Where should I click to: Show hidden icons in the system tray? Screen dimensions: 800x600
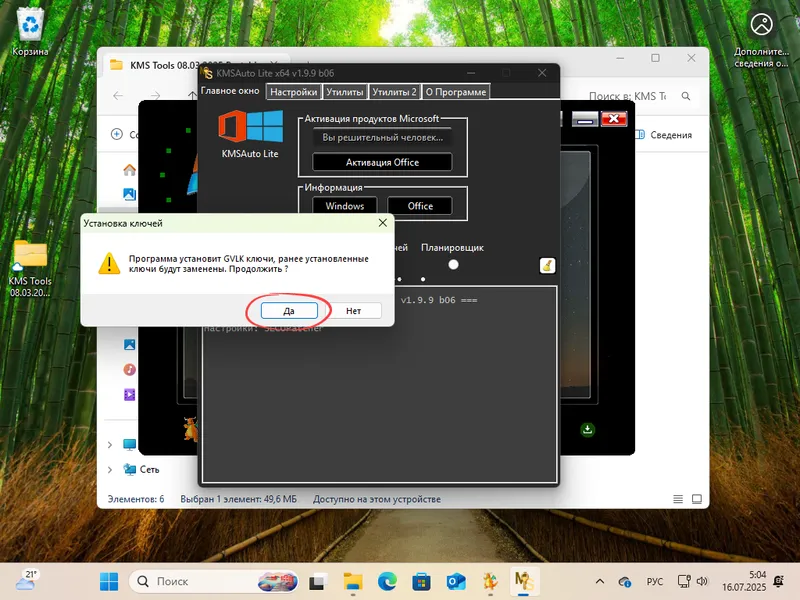(x=600, y=580)
